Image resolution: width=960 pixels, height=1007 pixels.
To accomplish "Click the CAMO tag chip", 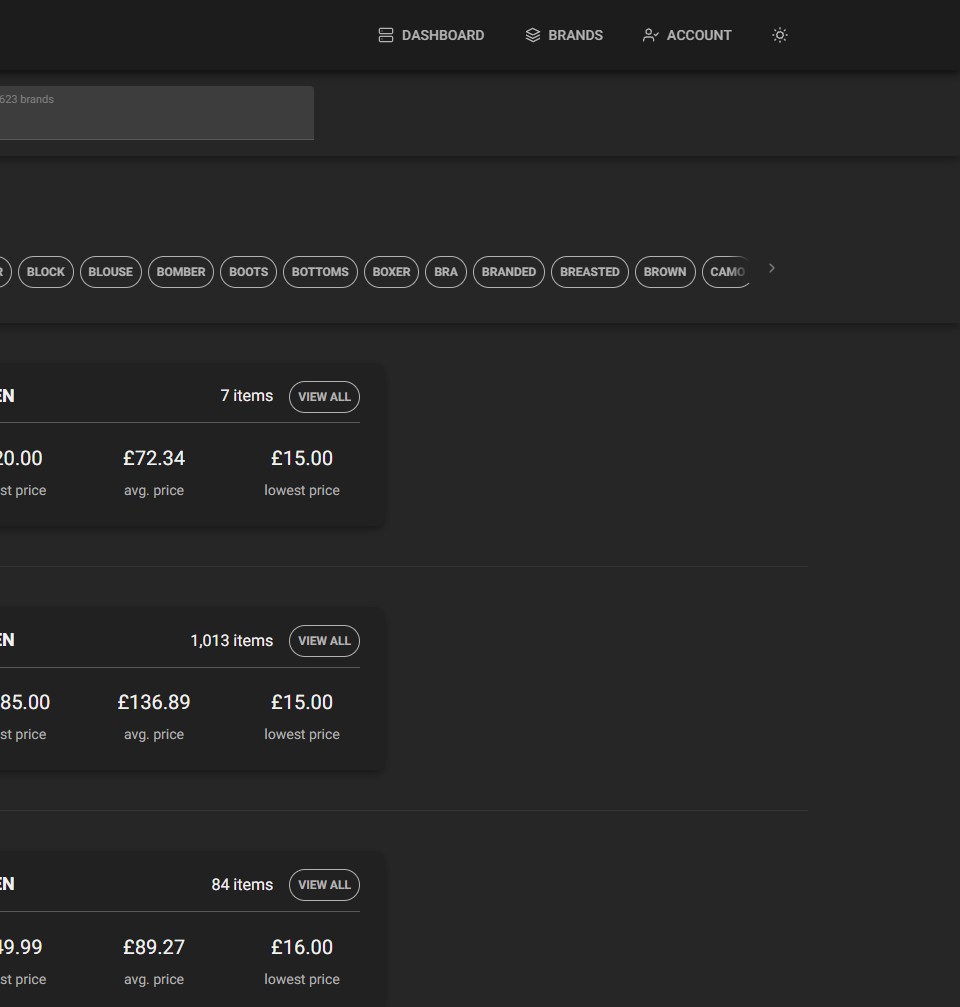I will [x=726, y=272].
